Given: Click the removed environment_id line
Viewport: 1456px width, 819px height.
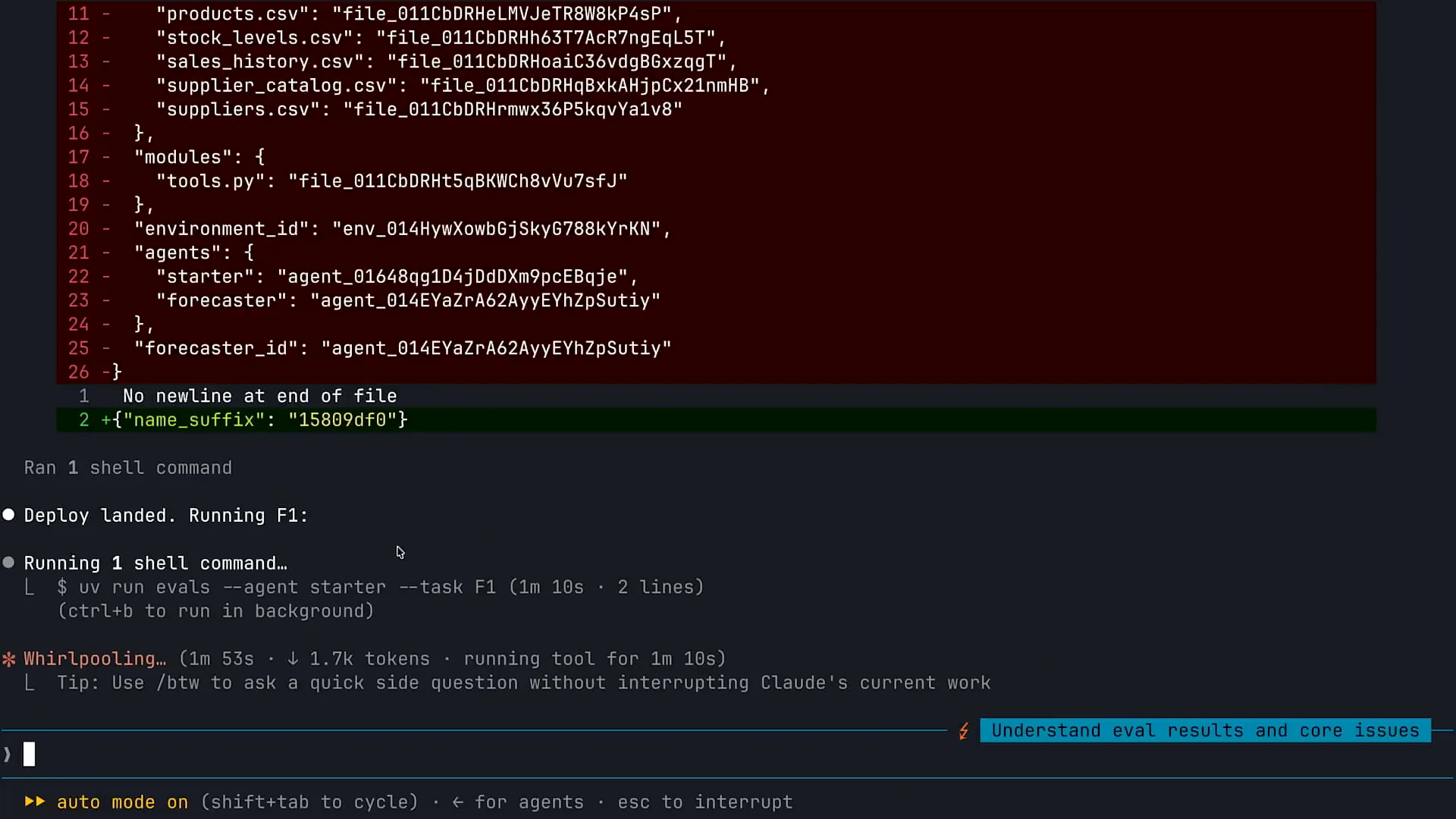Looking at the screenshot, I should click(x=716, y=228).
